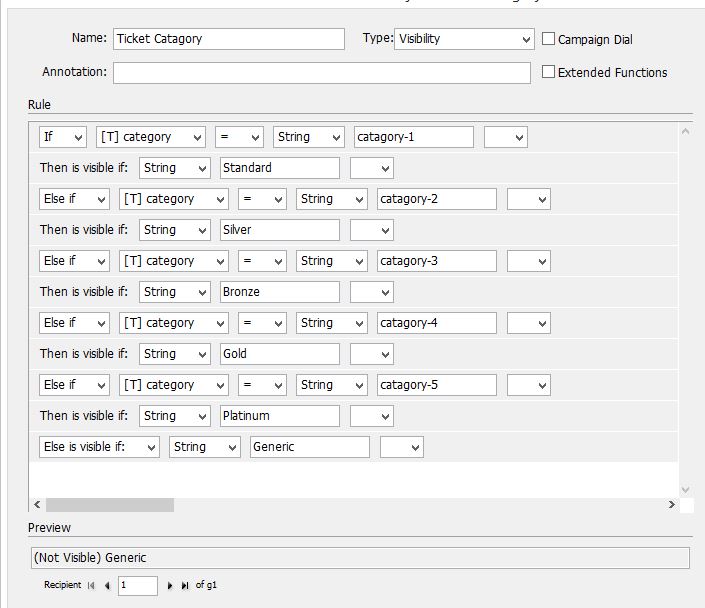Open the equals operator dropdown in the catagory-4 row
Viewport: 705px width, 608px height.
pyautogui.click(x=262, y=323)
